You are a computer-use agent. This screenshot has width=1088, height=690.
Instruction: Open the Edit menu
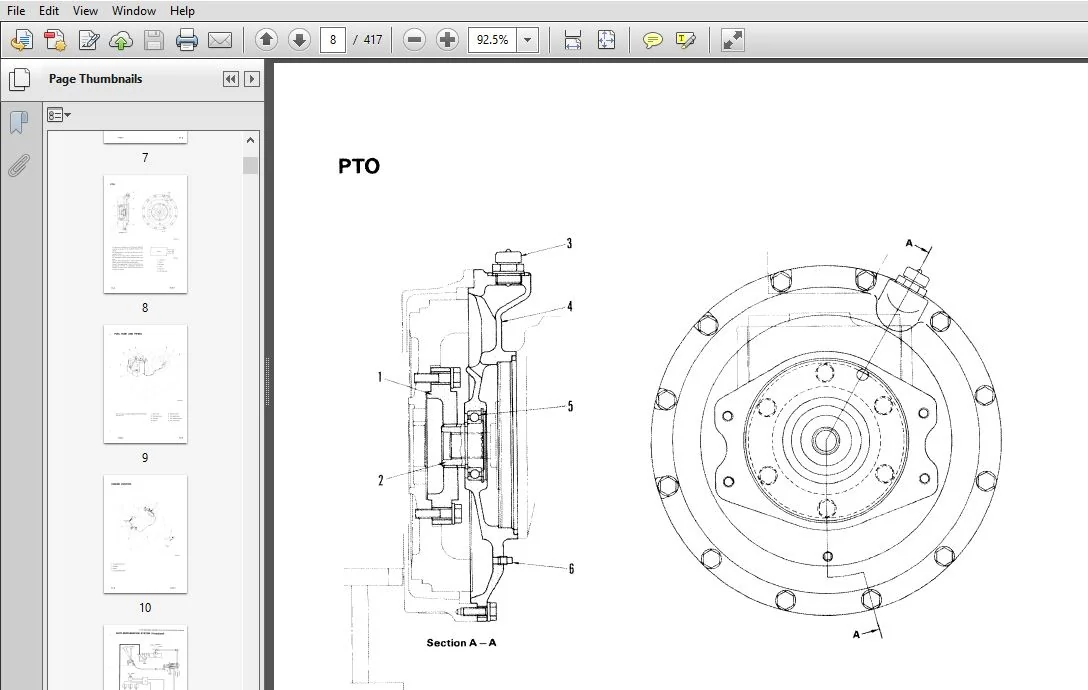[x=49, y=10]
